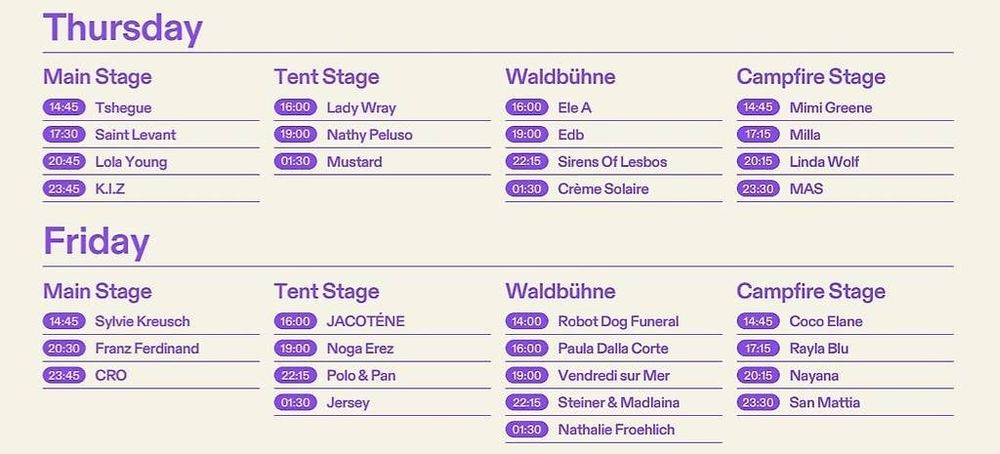Select Nathalie Froehlich at 01:30
The width and height of the screenshot is (1000, 454).
coord(616,430)
